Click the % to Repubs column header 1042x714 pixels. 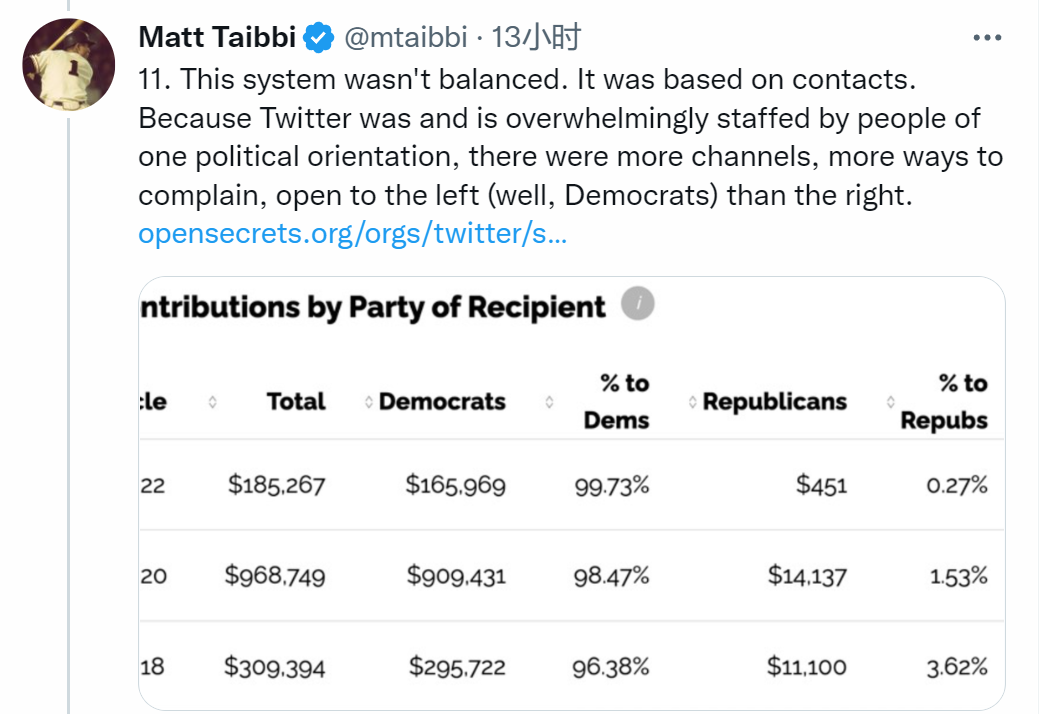coord(945,402)
